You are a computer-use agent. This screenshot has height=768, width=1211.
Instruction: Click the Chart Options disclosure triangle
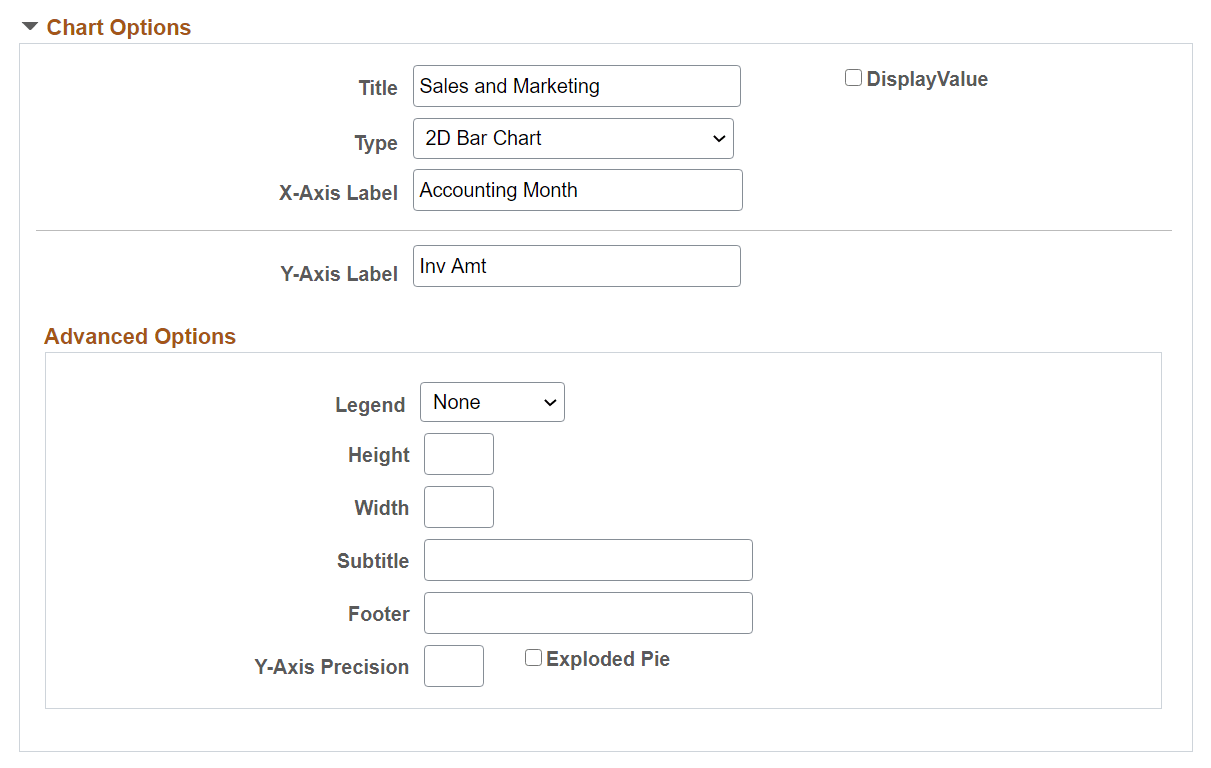tap(30, 27)
